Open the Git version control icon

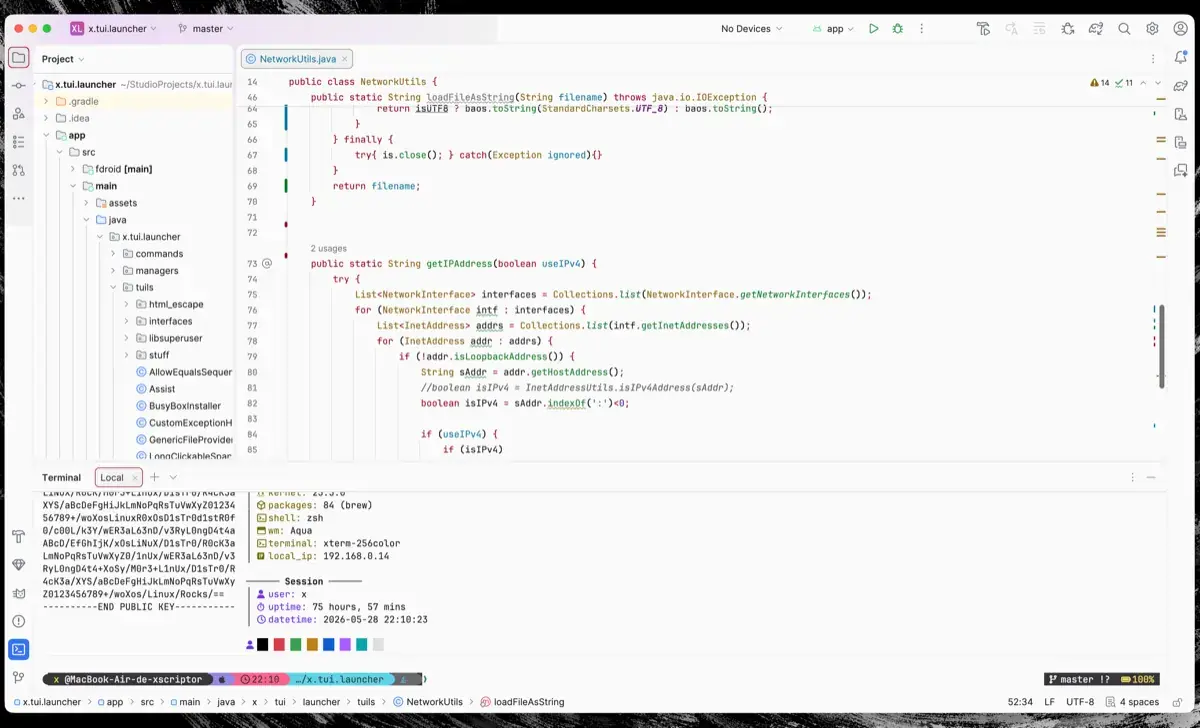coord(18,677)
